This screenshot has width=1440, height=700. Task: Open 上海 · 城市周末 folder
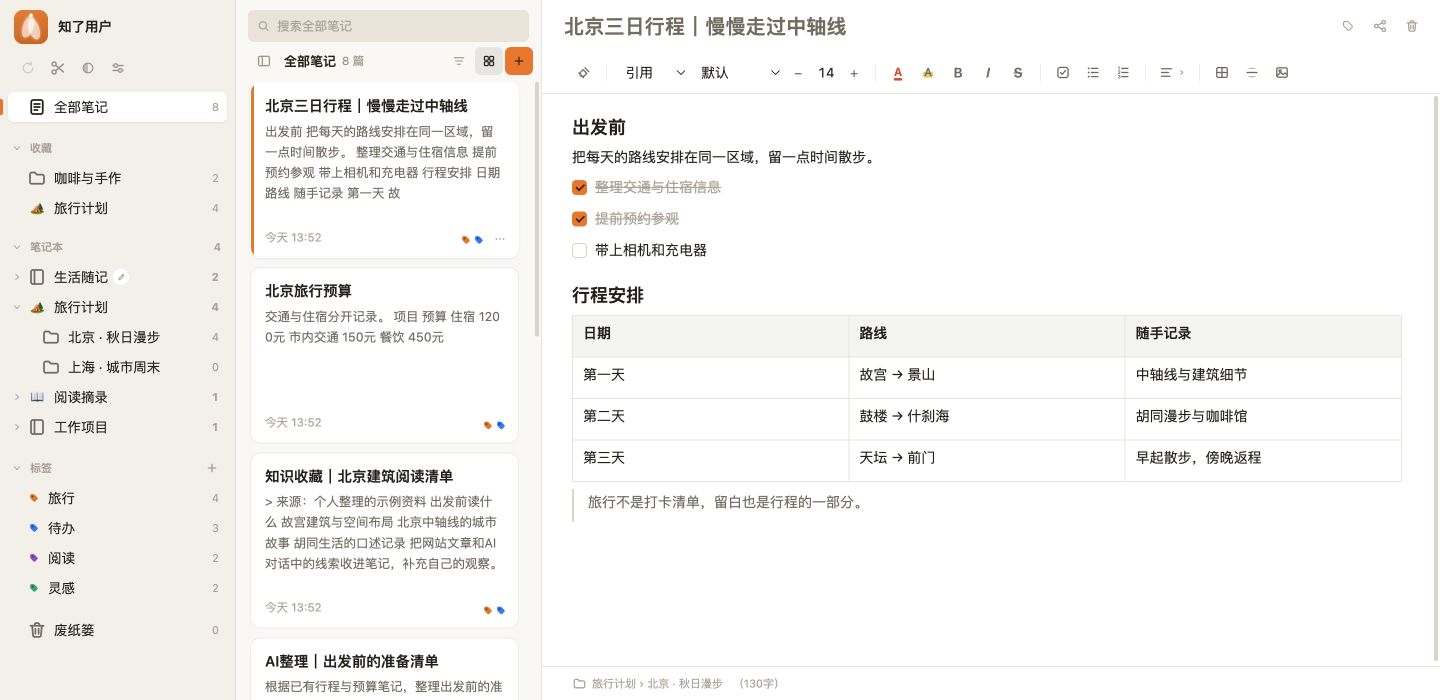click(x=117, y=367)
